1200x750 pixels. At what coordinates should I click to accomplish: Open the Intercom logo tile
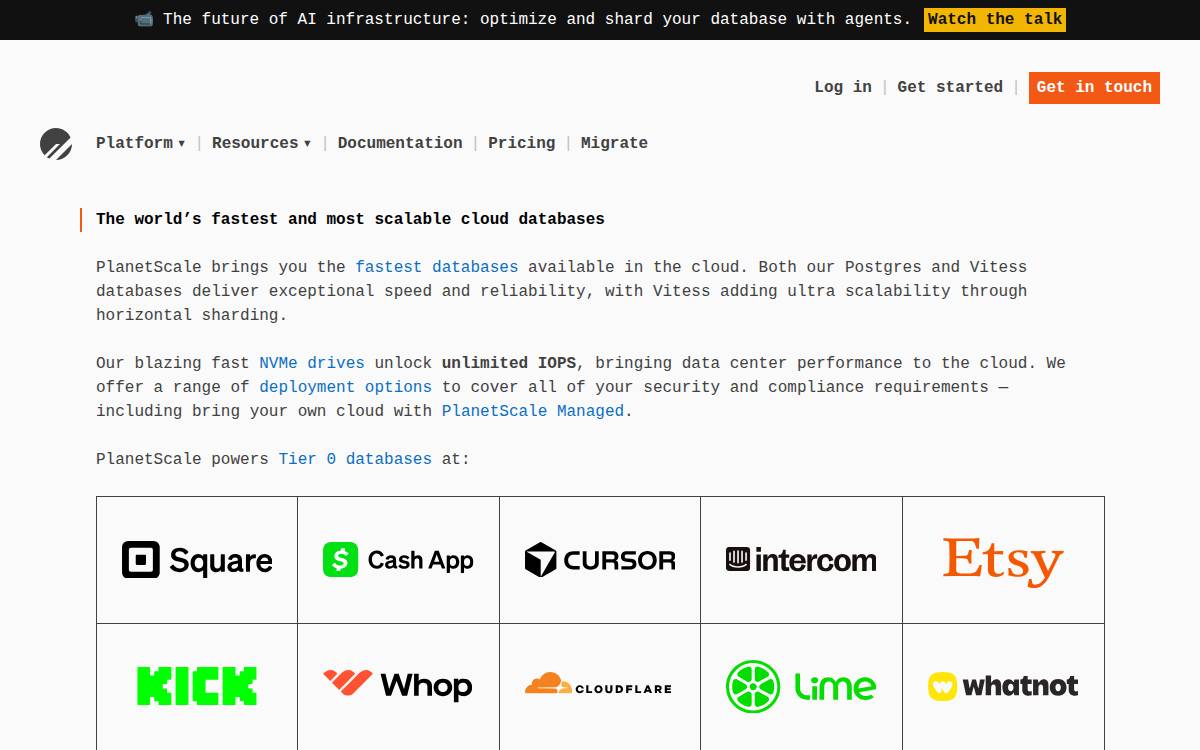click(x=802, y=560)
